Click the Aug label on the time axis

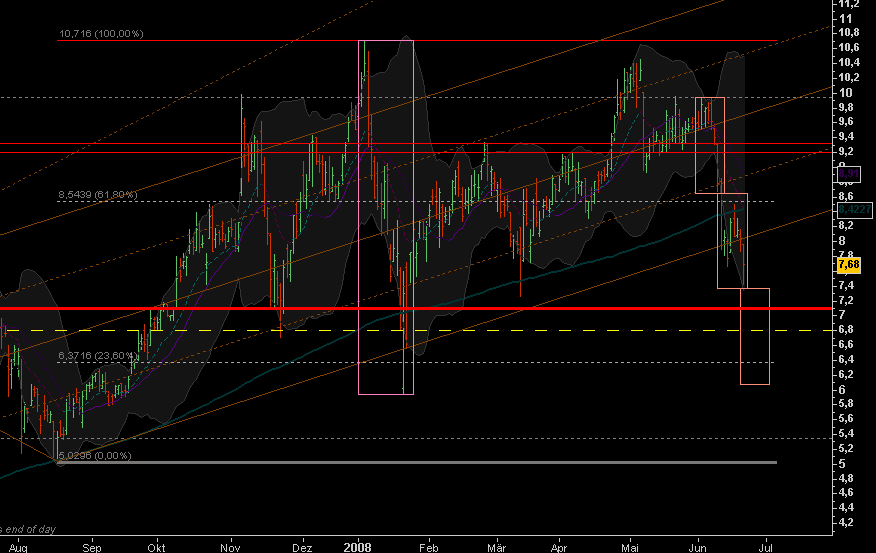tap(18, 547)
